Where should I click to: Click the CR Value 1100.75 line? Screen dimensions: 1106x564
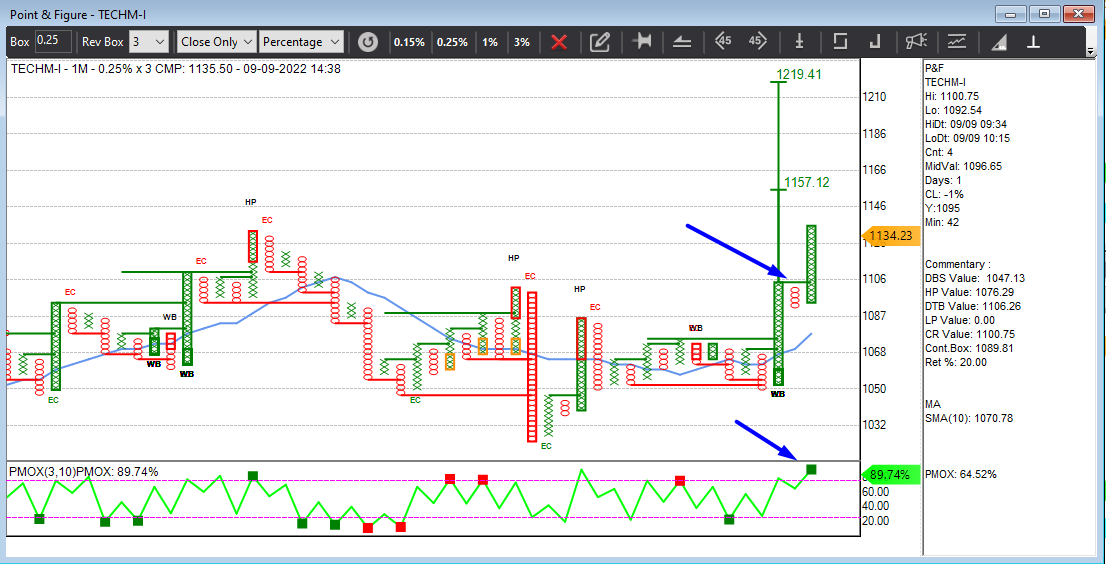970,334
